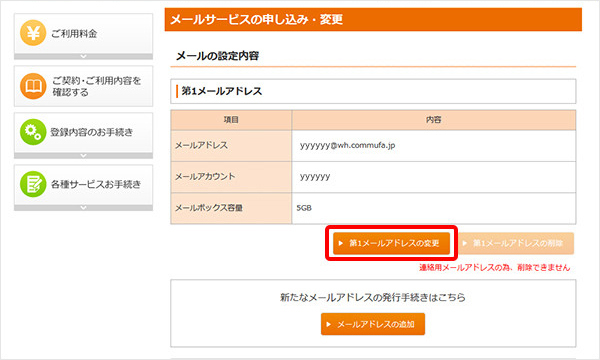Click the disabled 第1メールアドレスの削除 button

click(x=516, y=243)
